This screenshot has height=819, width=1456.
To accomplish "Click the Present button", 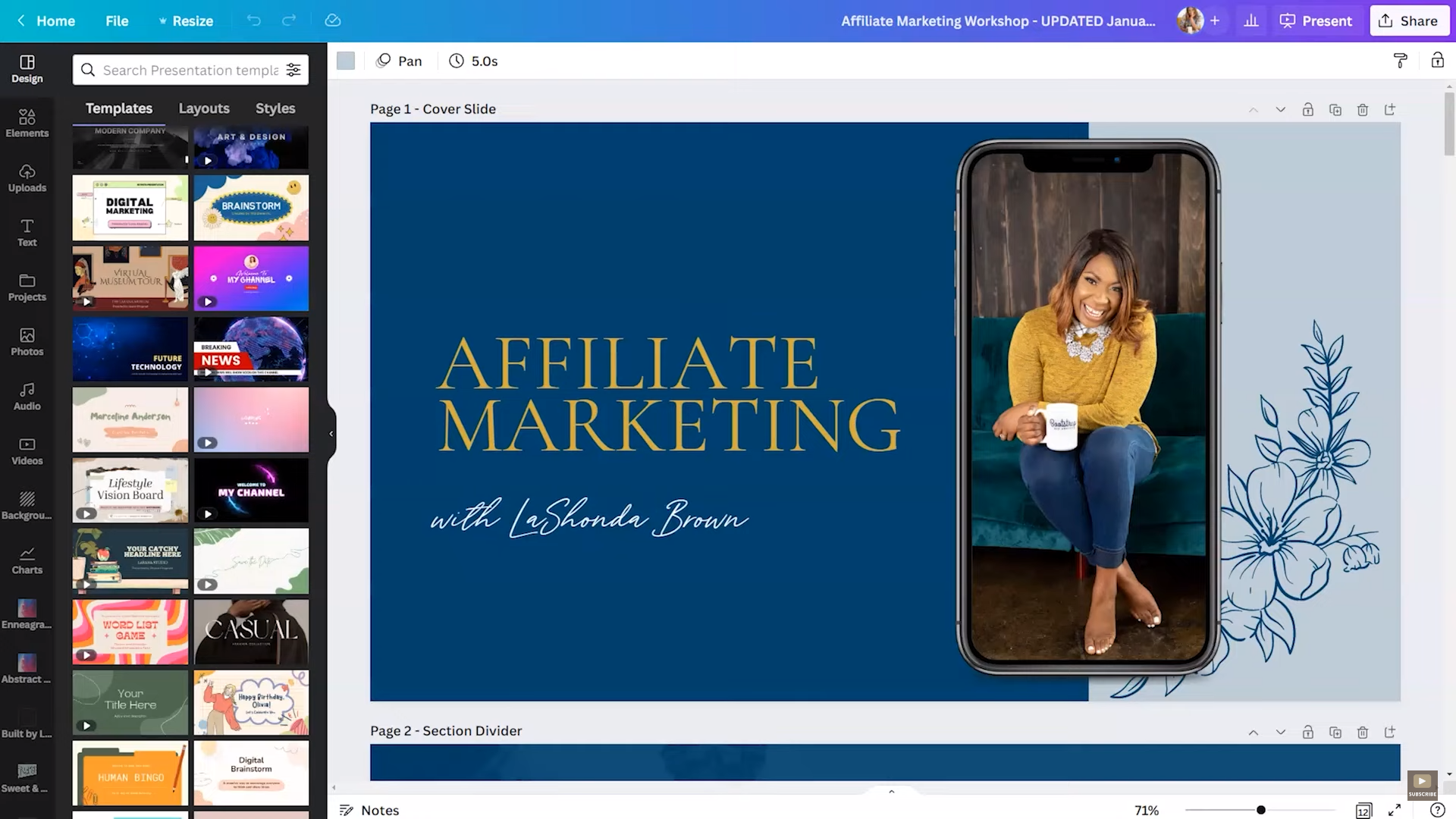I will pyautogui.click(x=1316, y=20).
